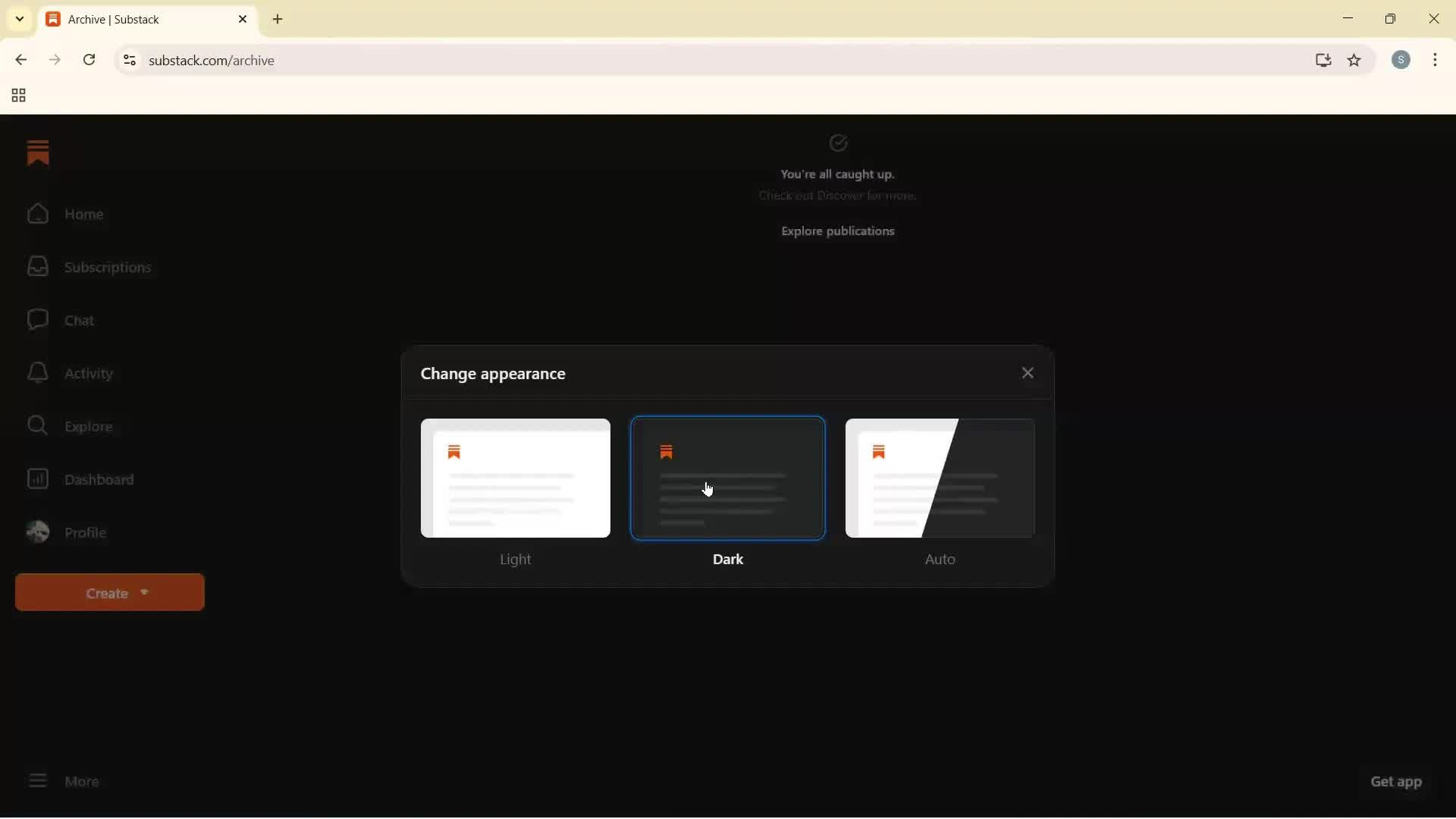This screenshot has width=1456, height=819.
Task: Select the Light appearance theme
Action: 515,479
